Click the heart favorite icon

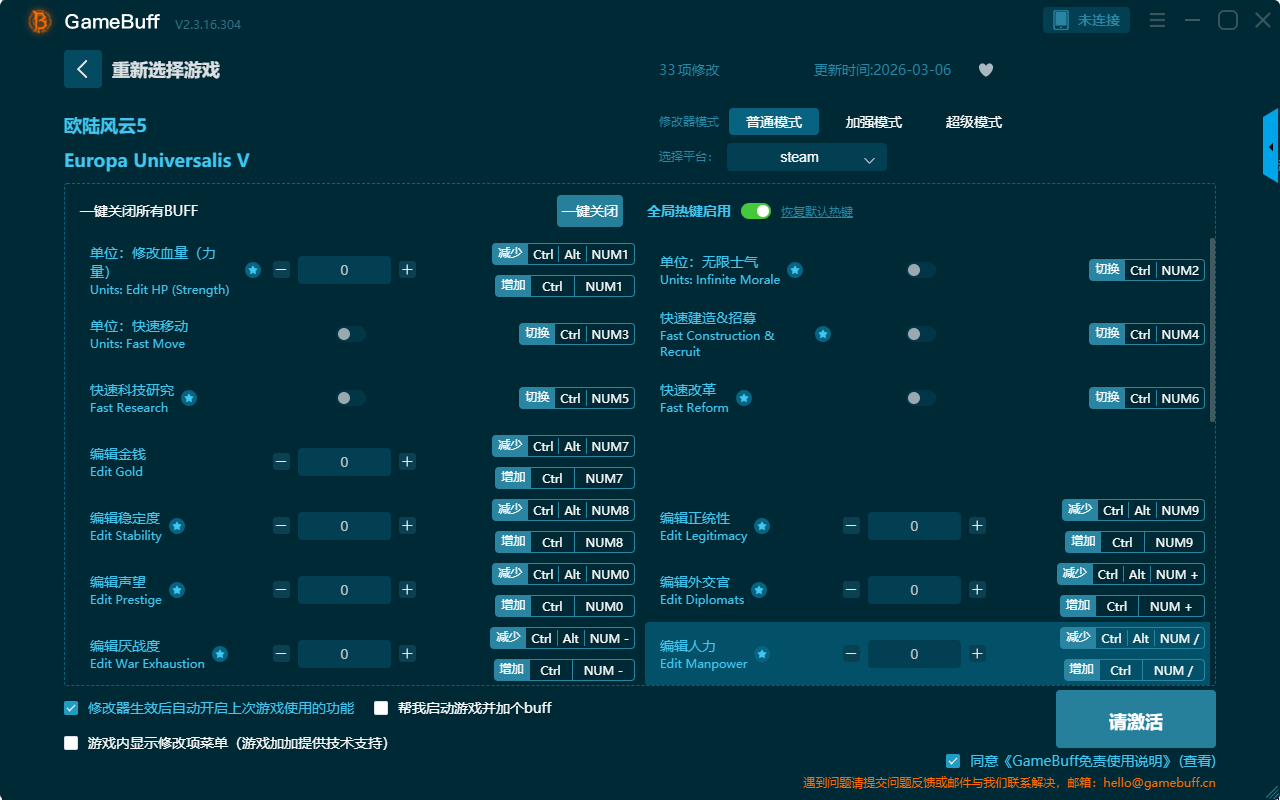(985, 70)
